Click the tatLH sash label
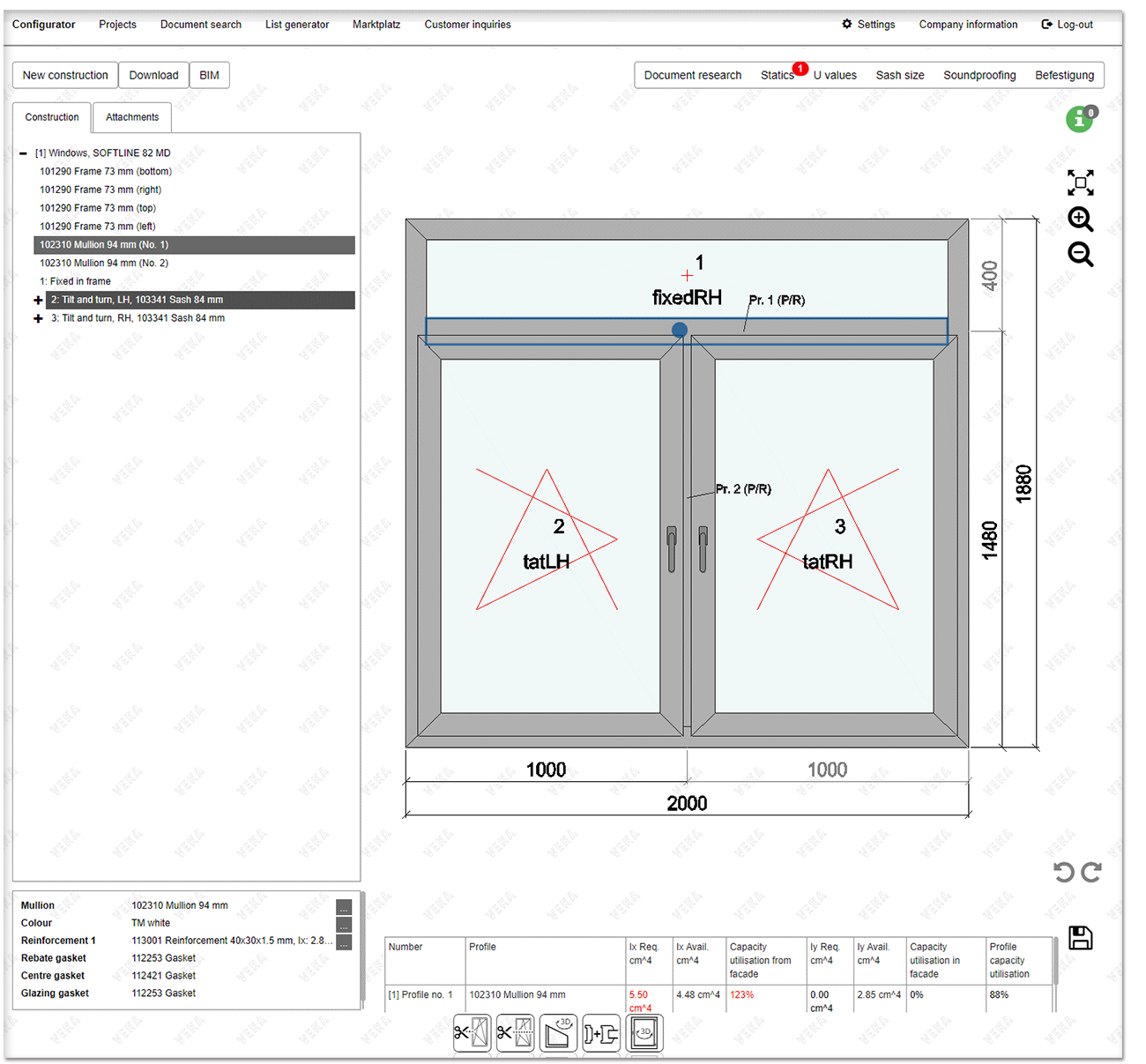The height and width of the screenshot is (1064, 1146). coord(547,562)
